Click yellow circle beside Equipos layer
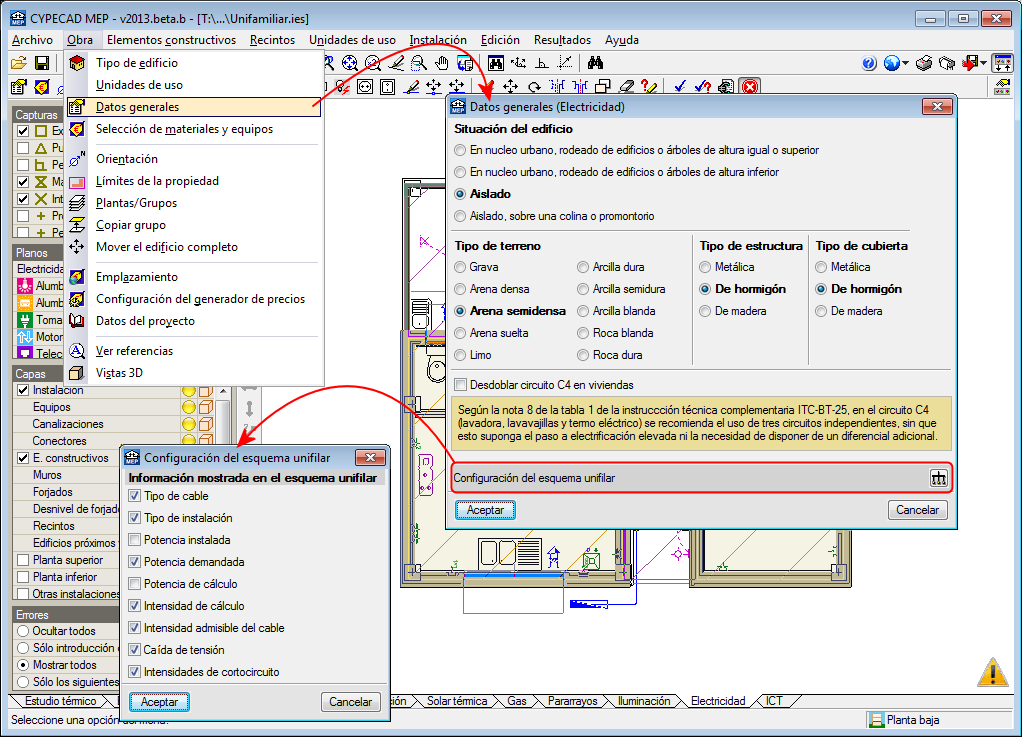 [188, 407]
